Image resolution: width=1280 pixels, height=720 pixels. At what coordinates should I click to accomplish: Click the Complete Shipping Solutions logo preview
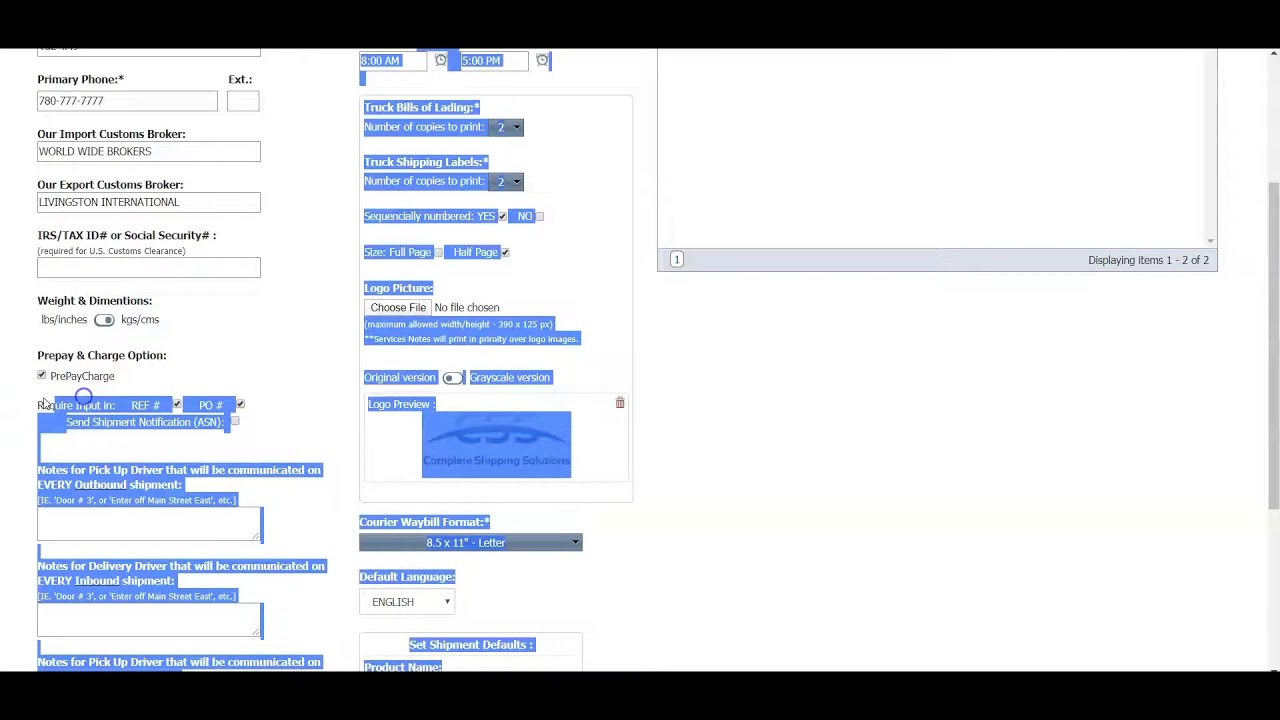tap(497, 445)
